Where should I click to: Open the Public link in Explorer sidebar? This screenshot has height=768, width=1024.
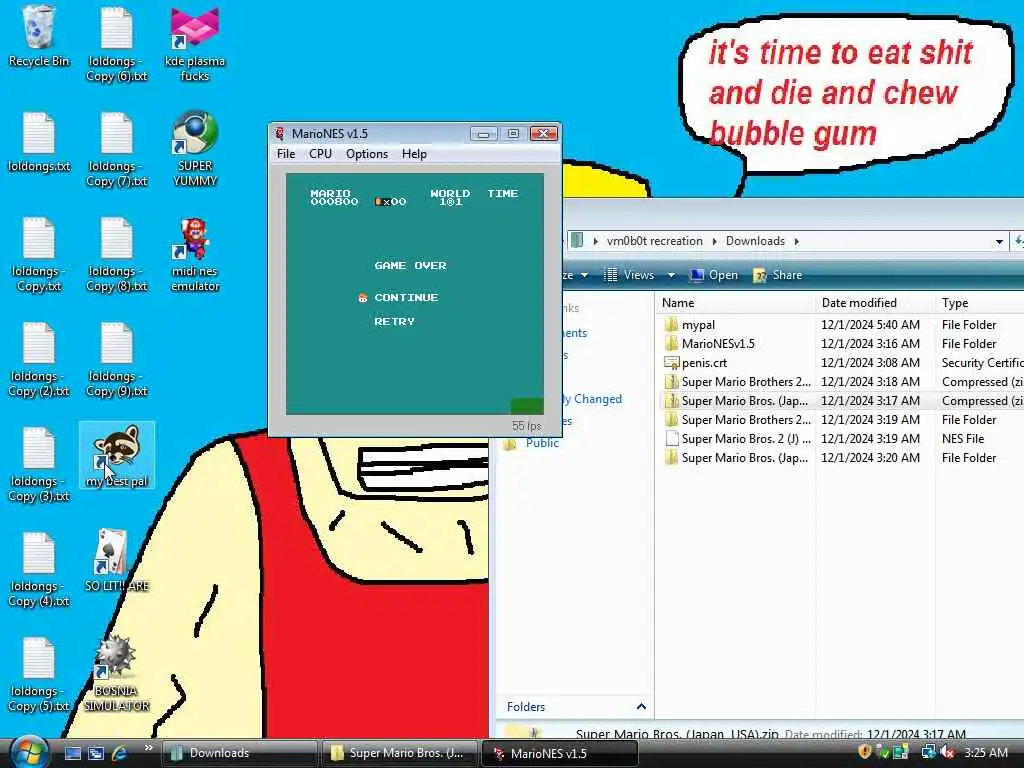pos(542,443)
